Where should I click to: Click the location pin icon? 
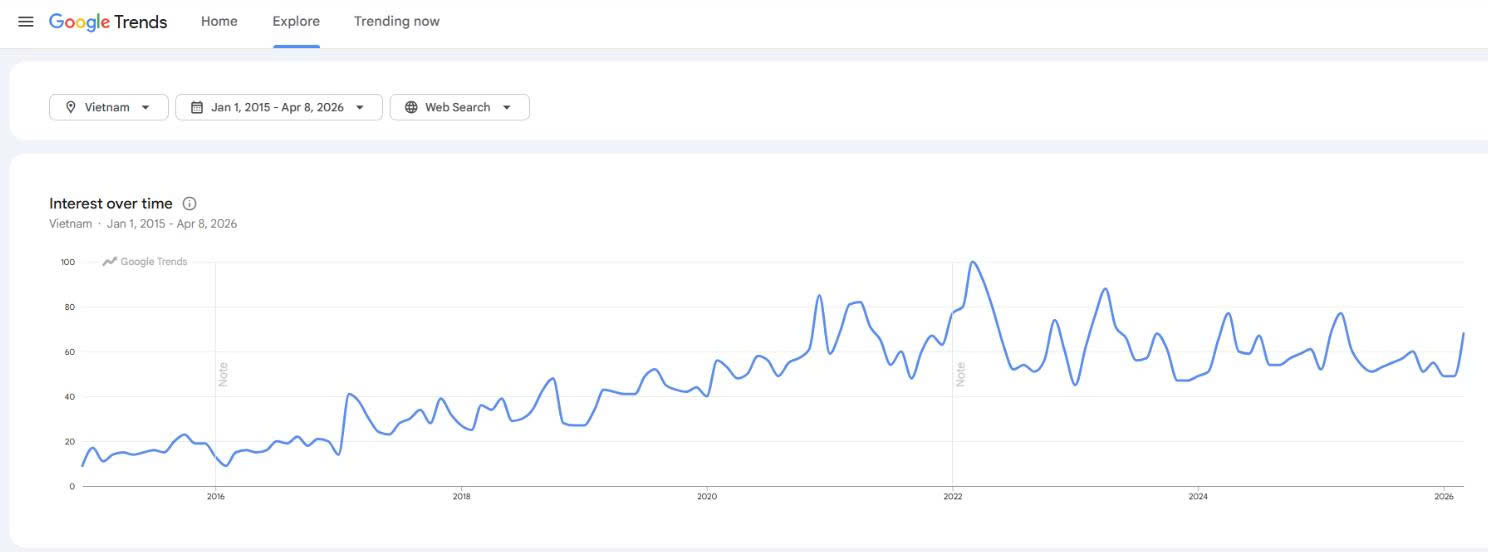point(71,107)
